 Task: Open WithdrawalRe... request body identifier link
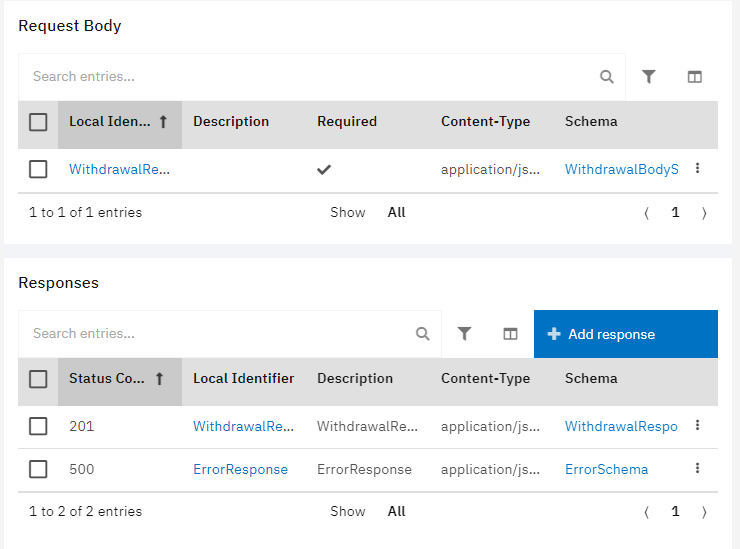119,169
